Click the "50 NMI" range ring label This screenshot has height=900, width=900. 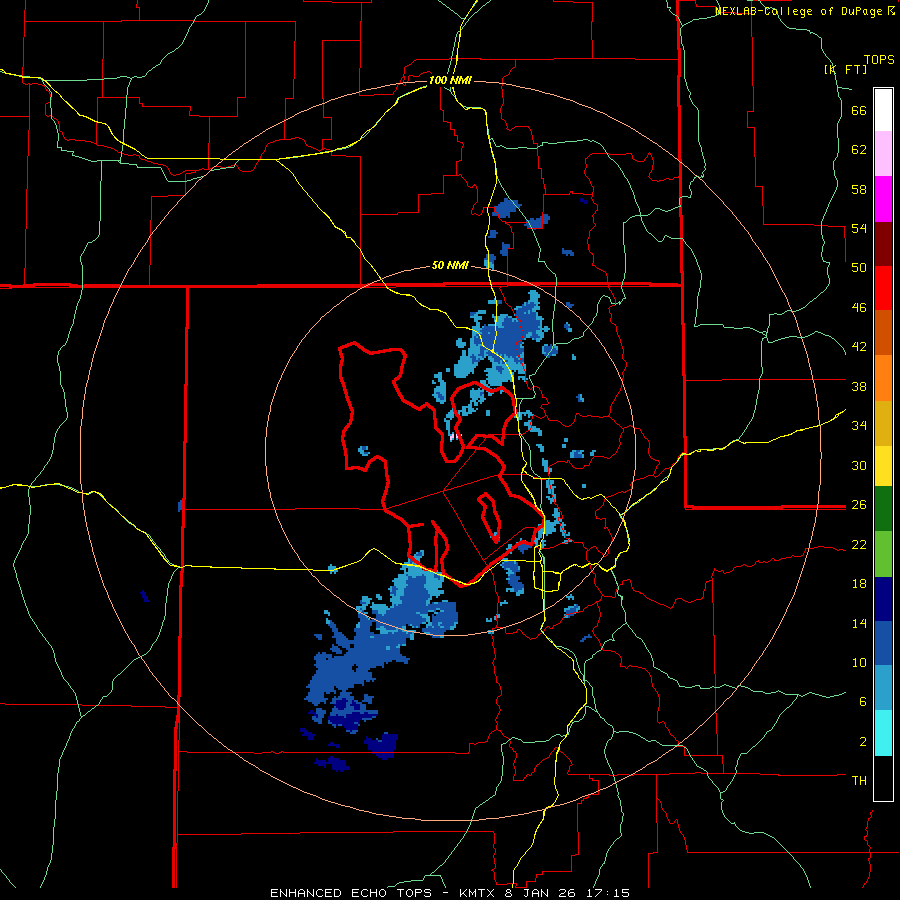point(450,265)
